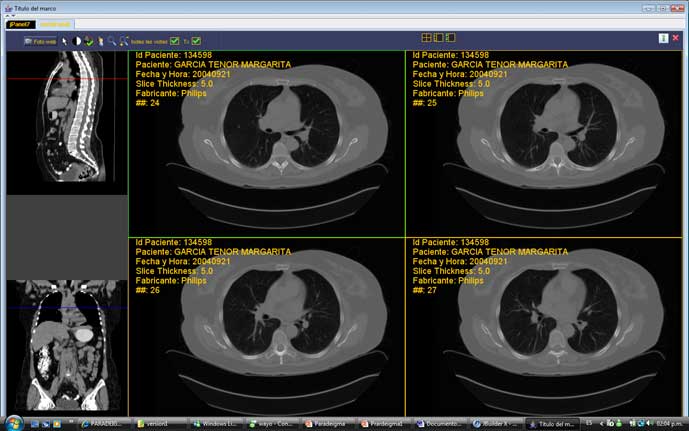This screenshot has height=431, width=689.
Task: Switch to four-panel grid layout
Action: [427, 38]
